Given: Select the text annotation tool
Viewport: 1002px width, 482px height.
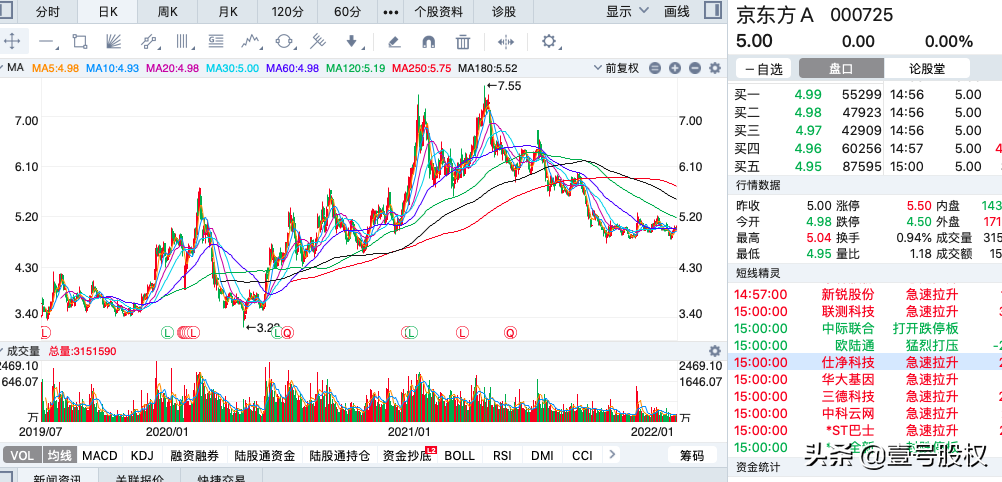Looking at the screenshot, I should tap(216, 42).
